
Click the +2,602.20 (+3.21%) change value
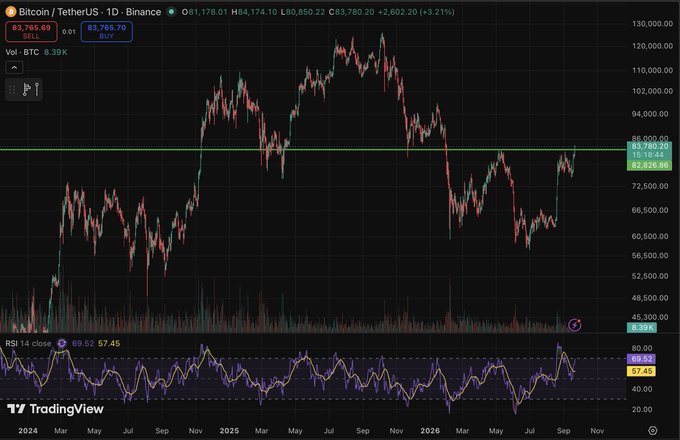[x=416, y=12]
